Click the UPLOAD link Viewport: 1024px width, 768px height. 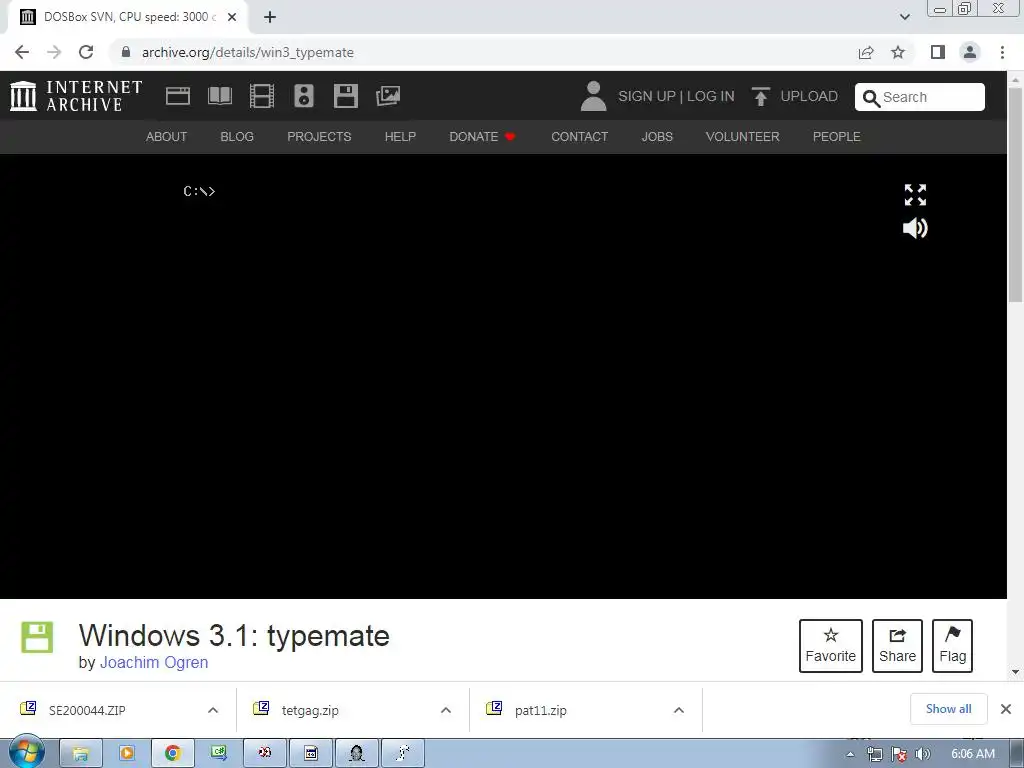tap(809, 96)
